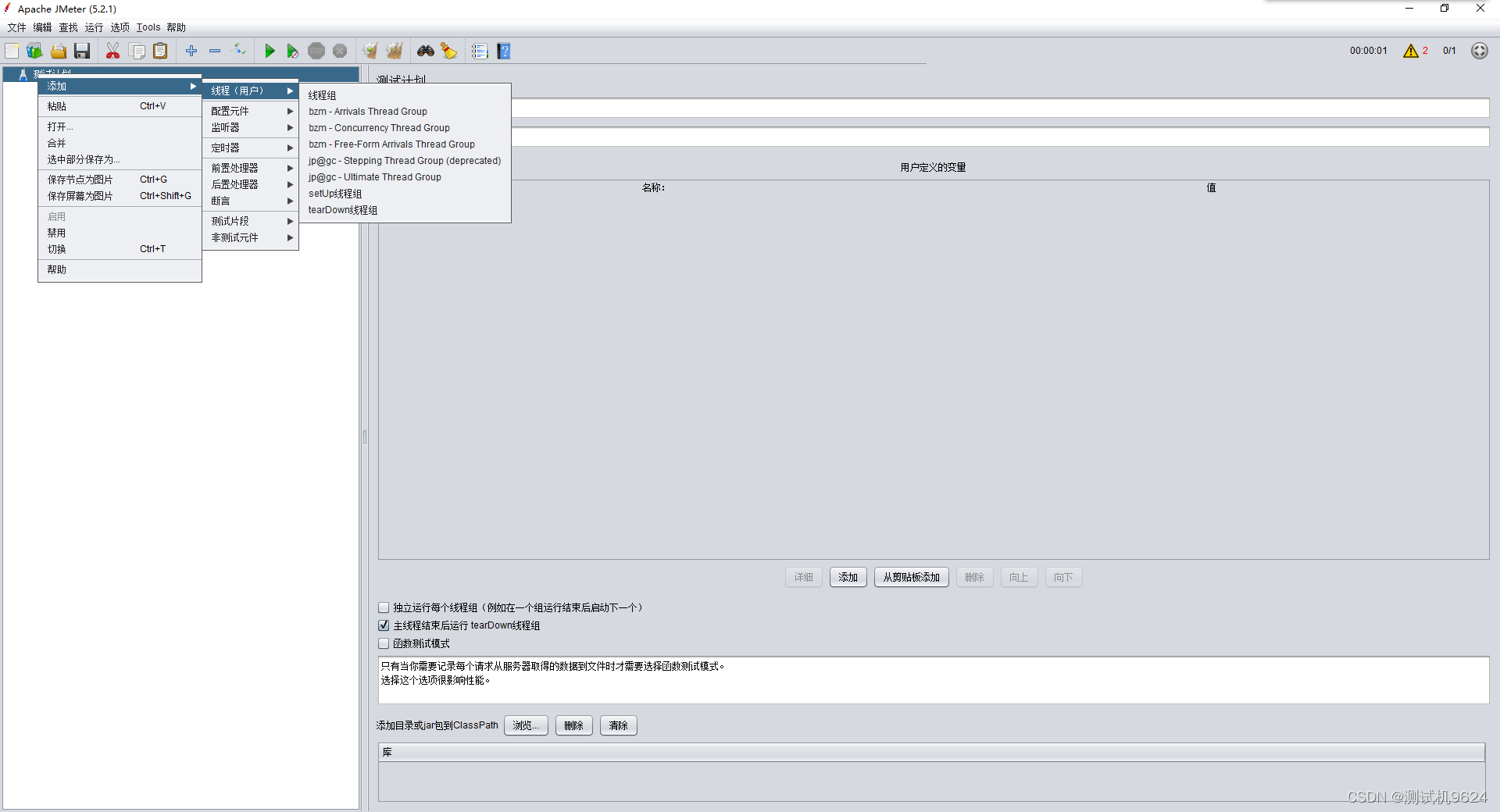Screen dimensions: 1500x812
Task: Expand the 后置处理器 submenu
Action: [x=251, y=184]
